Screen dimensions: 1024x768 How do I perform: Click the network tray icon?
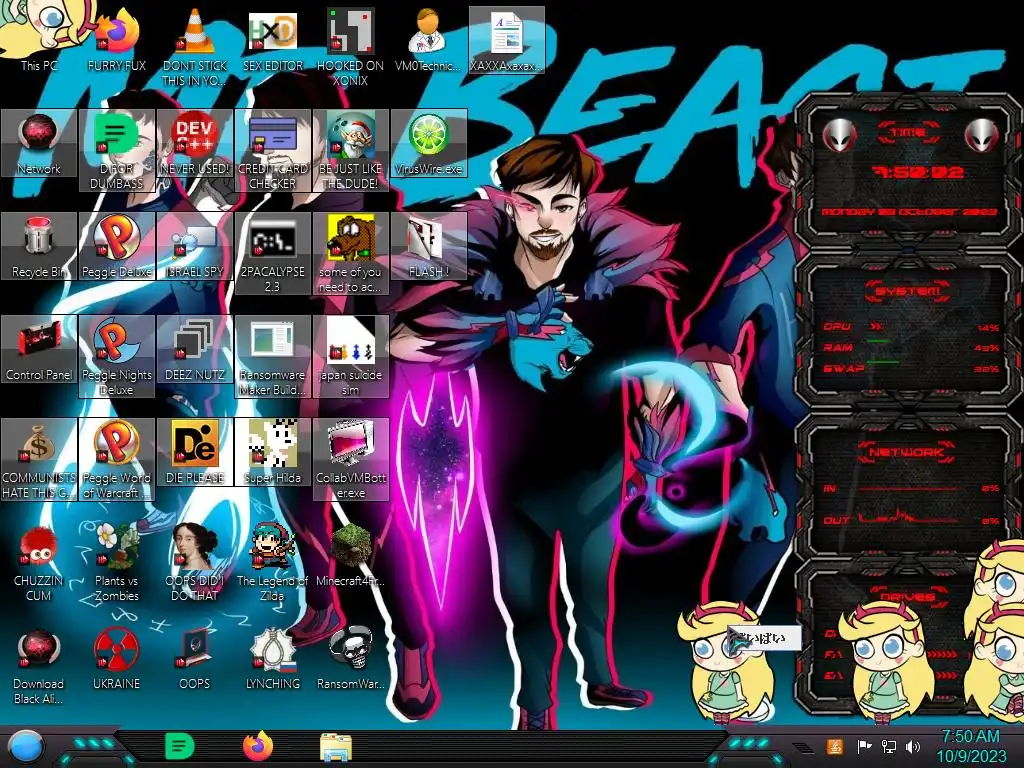coord(889,746)
